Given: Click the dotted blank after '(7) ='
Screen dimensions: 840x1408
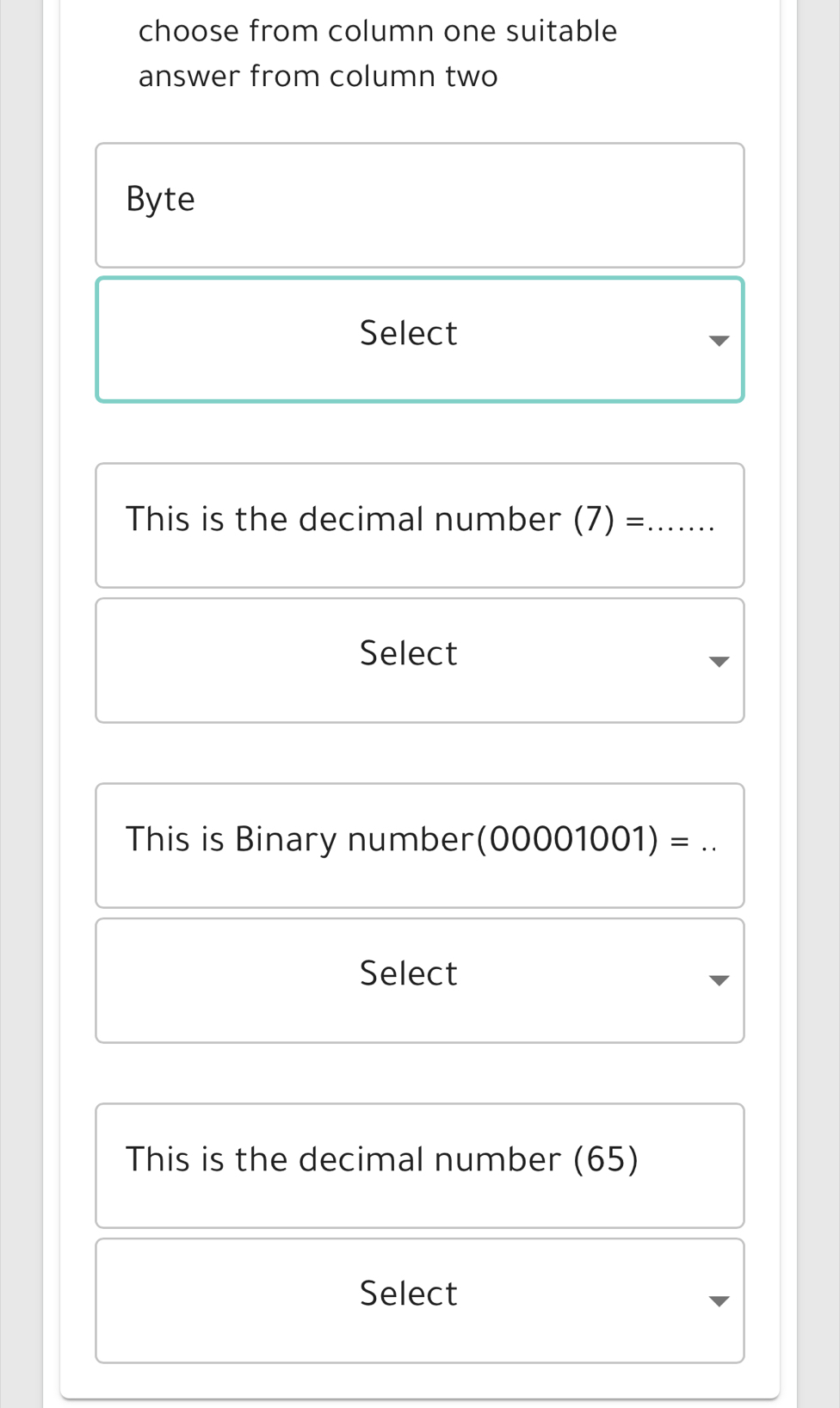Looking at the screenshot, I should pyautogui.click(x=681, y=522).
